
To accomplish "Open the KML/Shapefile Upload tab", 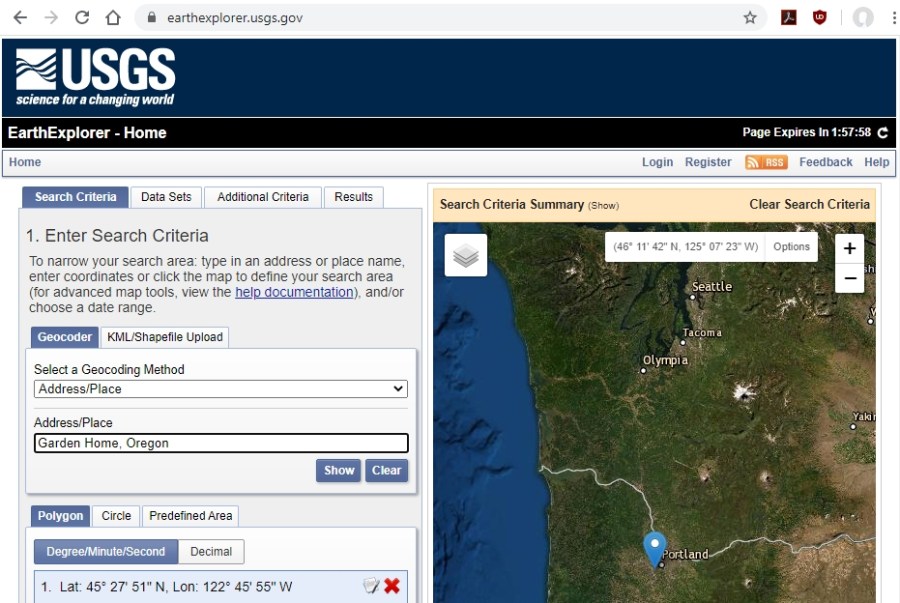I will point(164,337).
